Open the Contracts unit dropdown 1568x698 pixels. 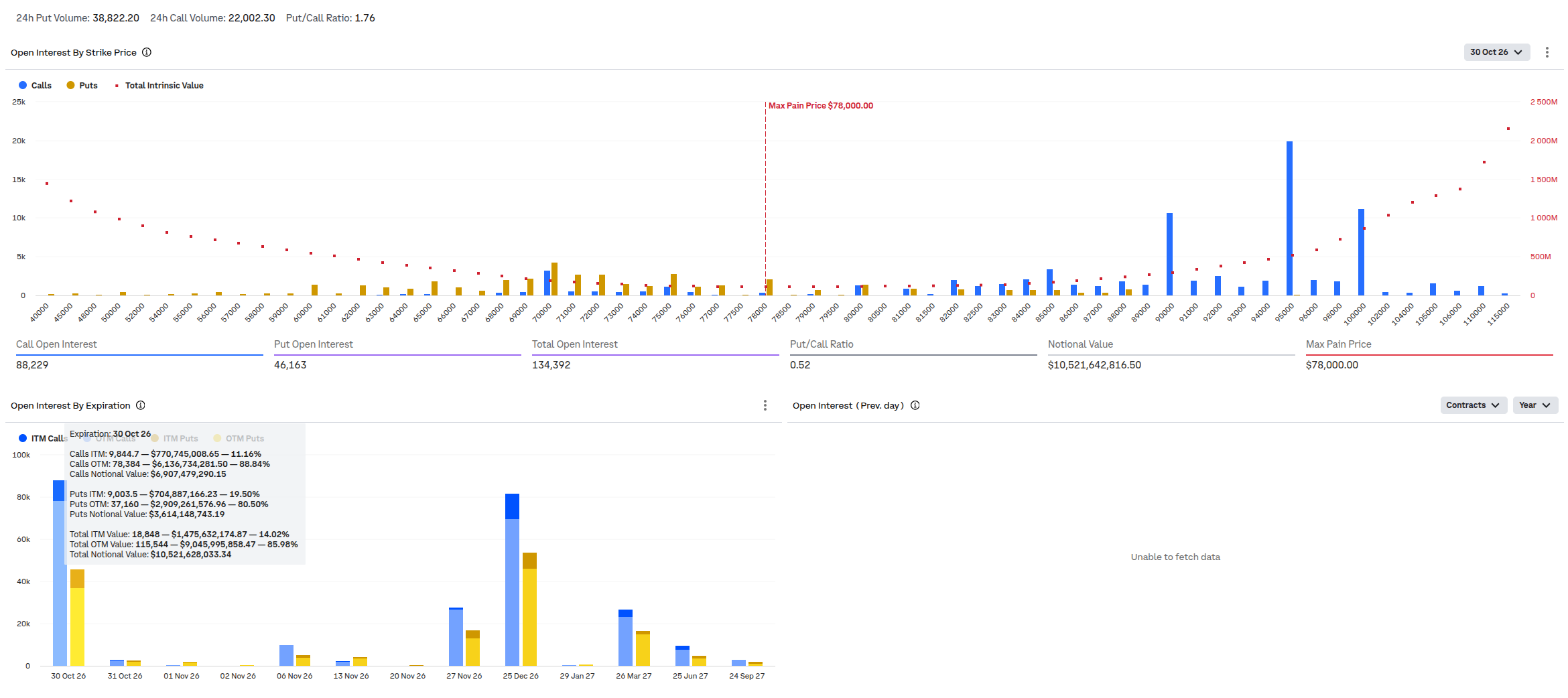point(1474,405)
